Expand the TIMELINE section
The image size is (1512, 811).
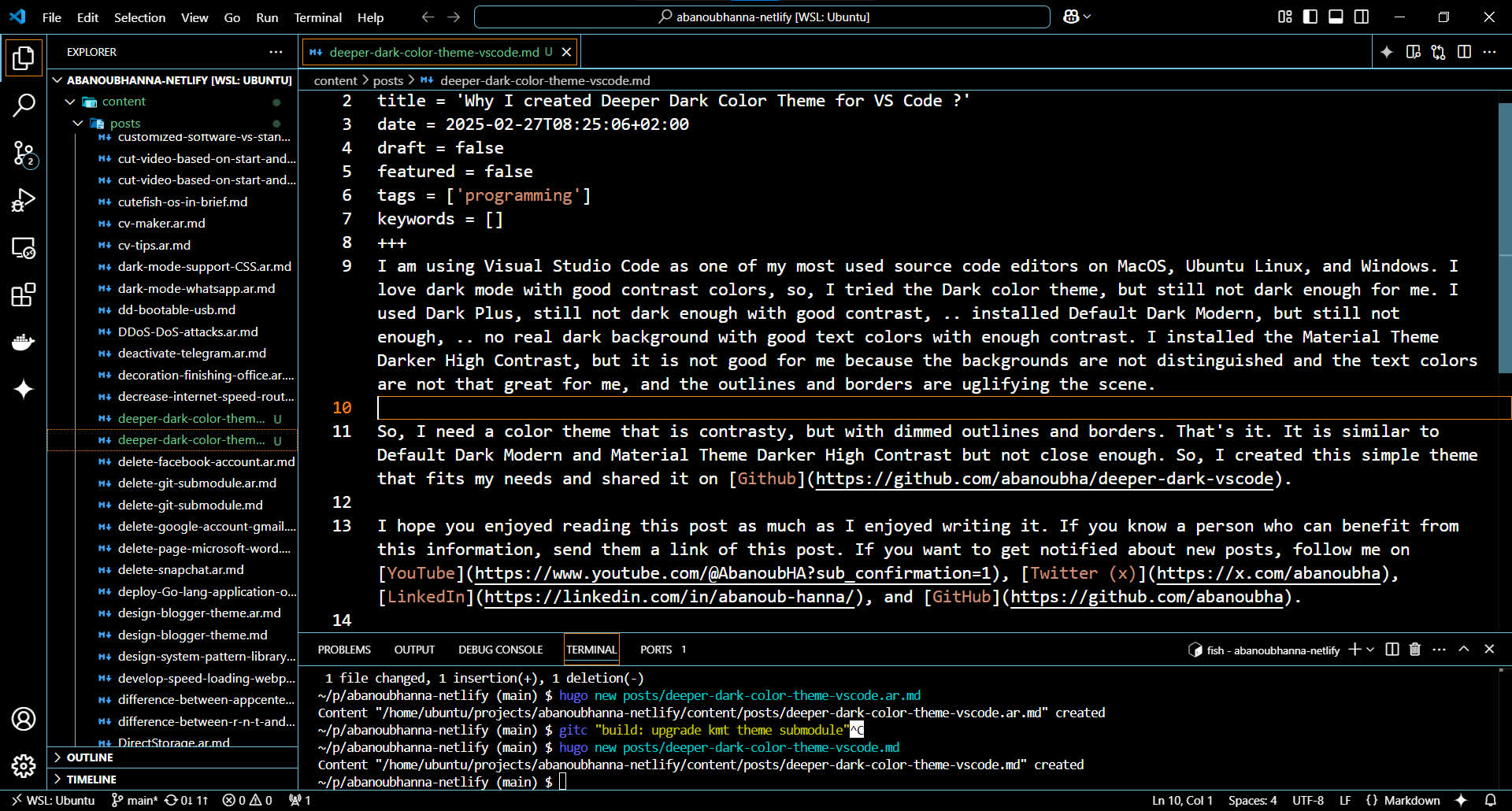tap(91, 780)
